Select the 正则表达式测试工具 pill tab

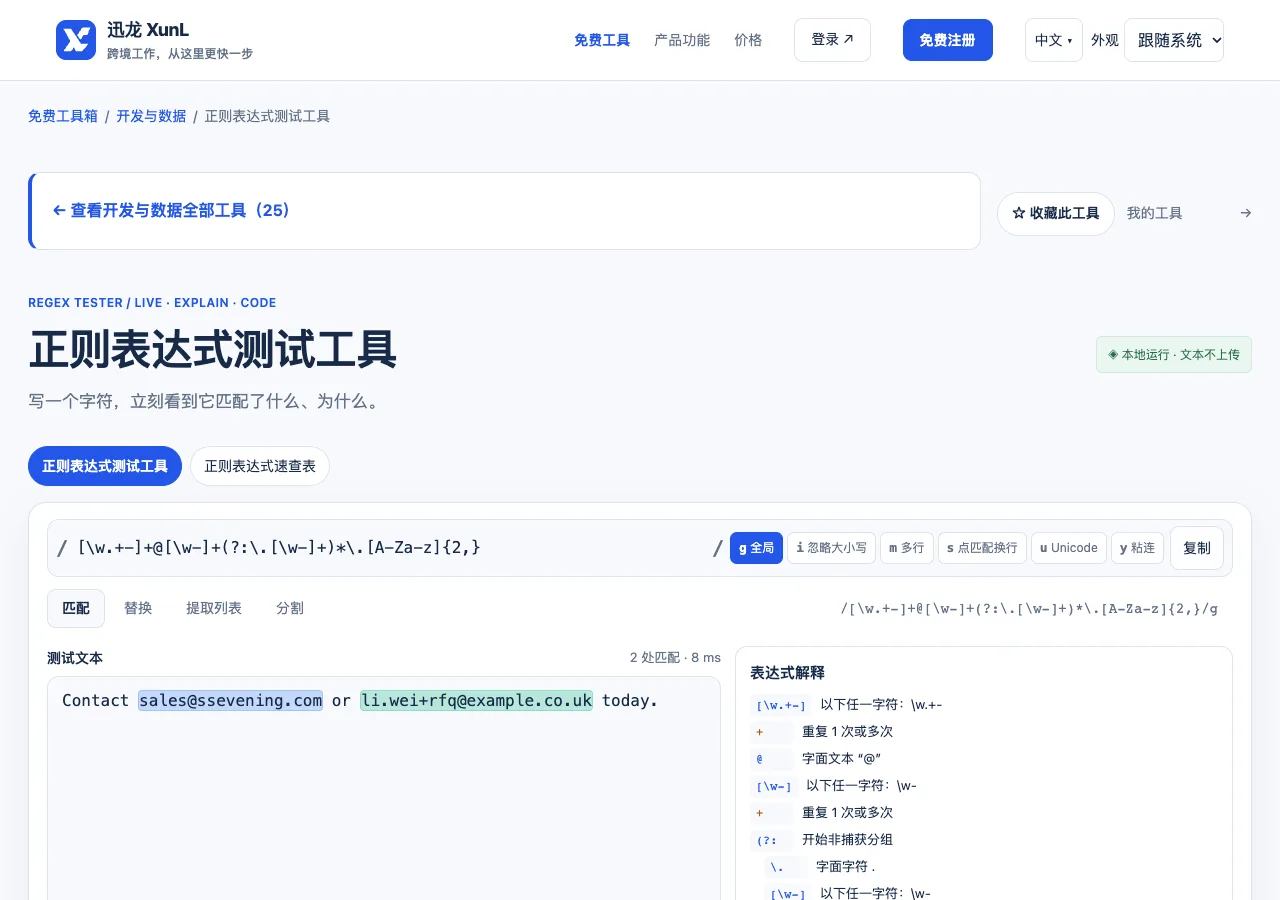tap(105, 466)
